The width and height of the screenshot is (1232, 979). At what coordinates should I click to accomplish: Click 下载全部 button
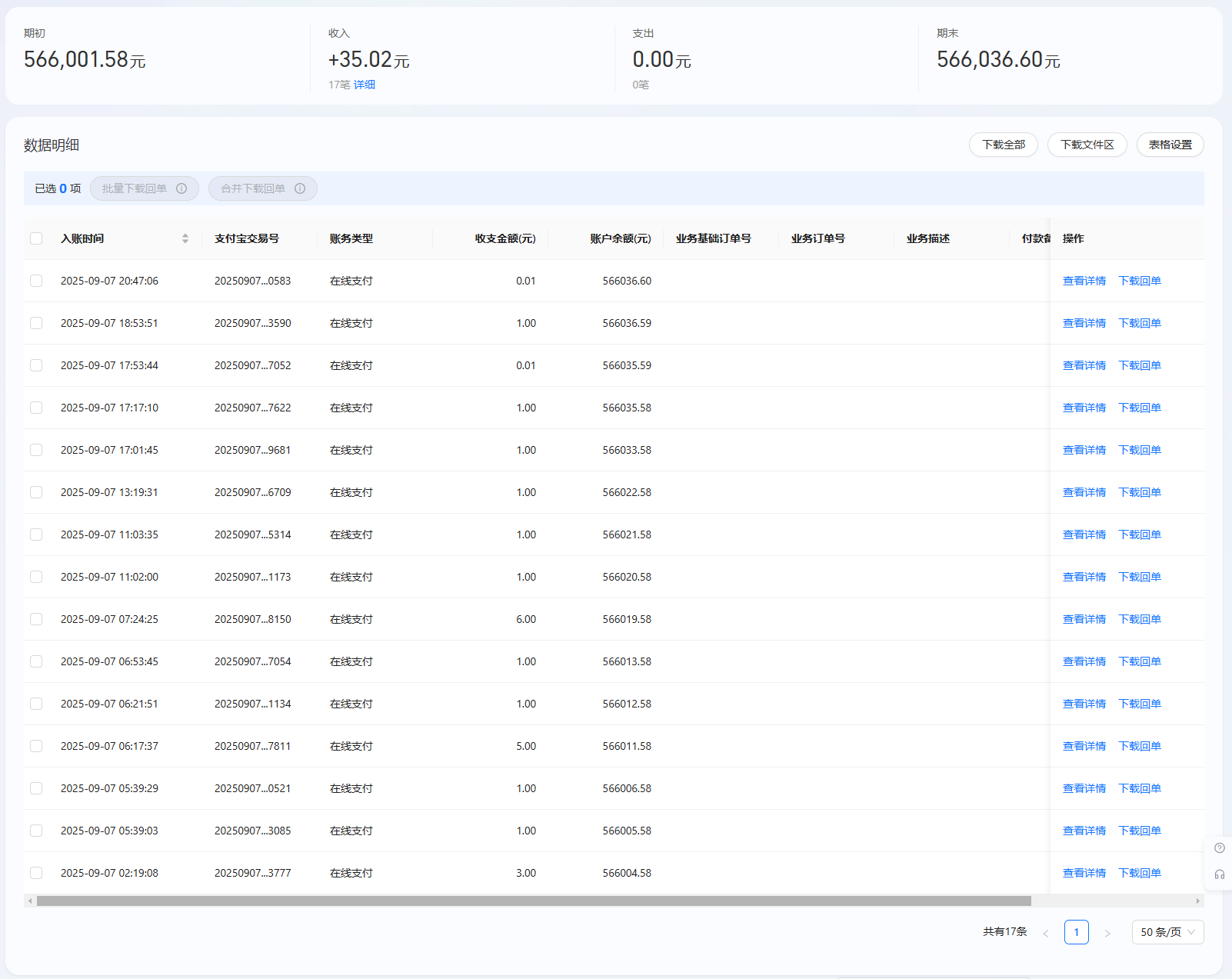pyautogui.click(x=1003, y=145)
